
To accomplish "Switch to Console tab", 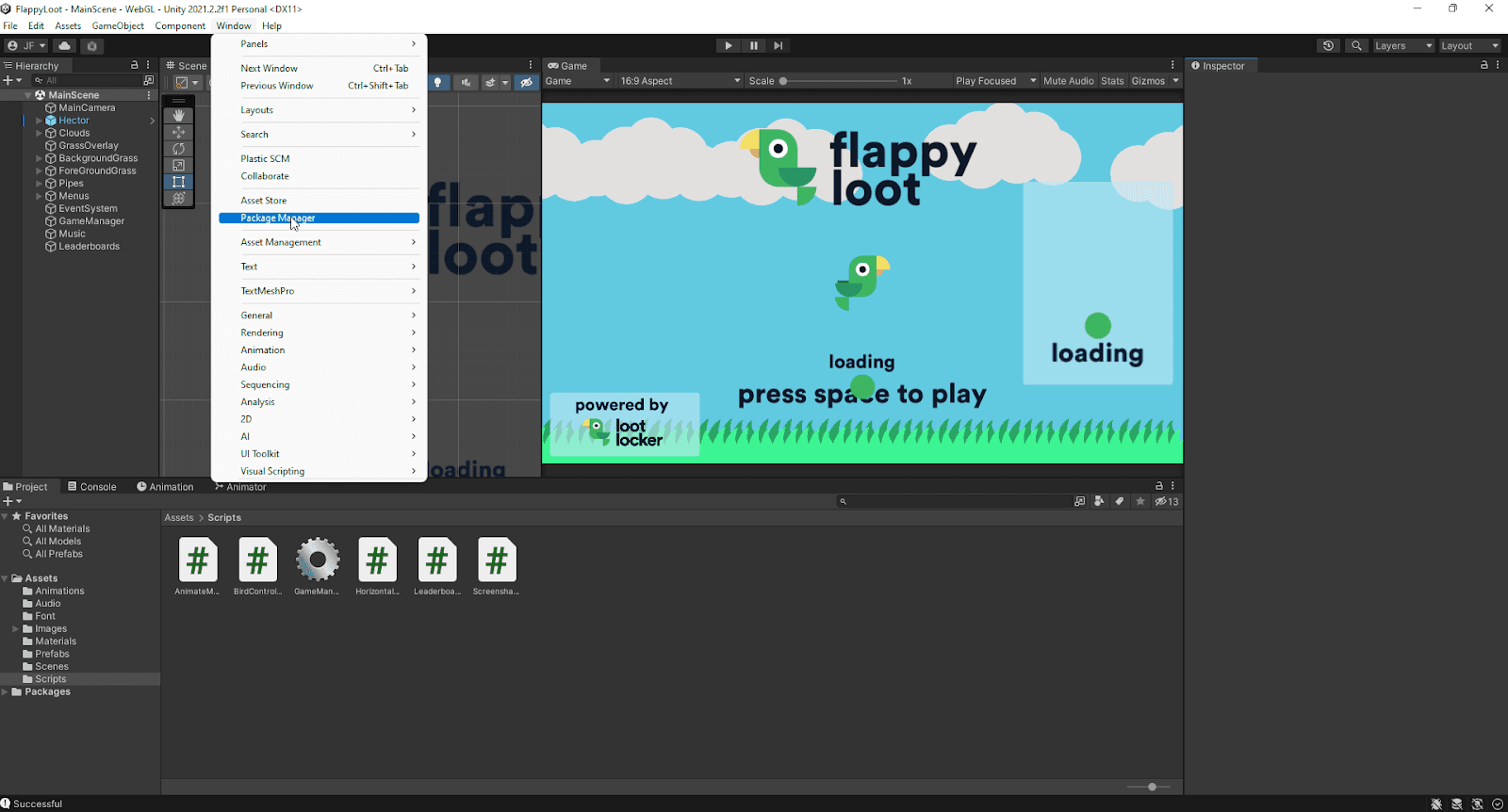I will pyautogui.click(x=92, y=487).
